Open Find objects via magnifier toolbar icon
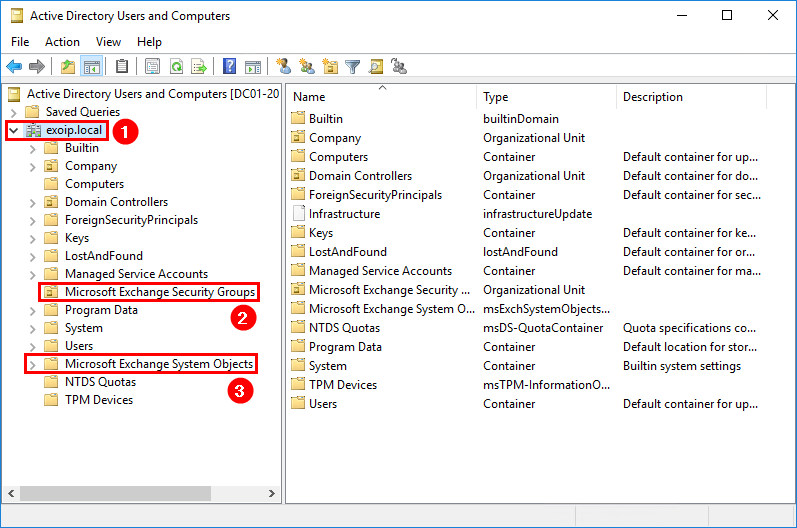797x528 pixels. point(376,67)
